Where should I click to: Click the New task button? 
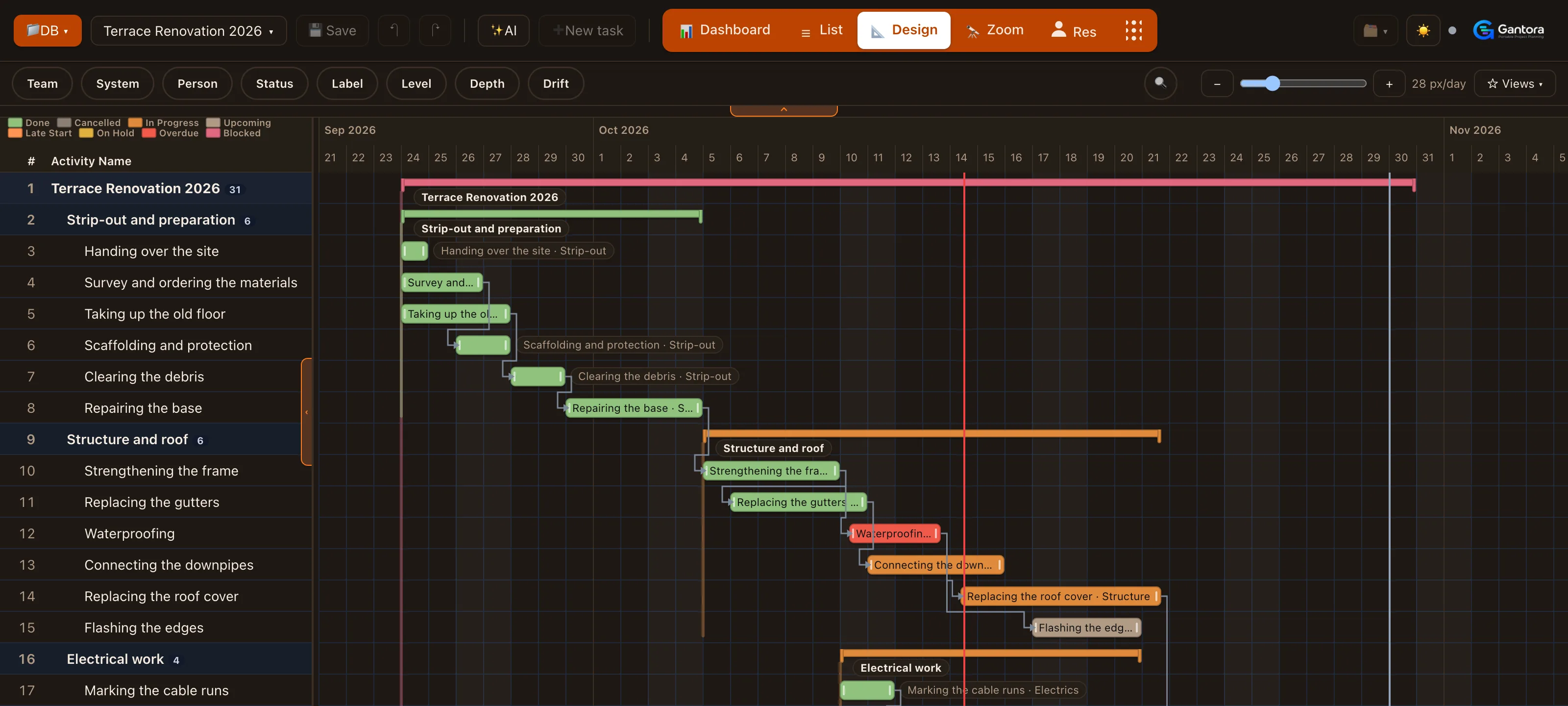pos(588,30)
